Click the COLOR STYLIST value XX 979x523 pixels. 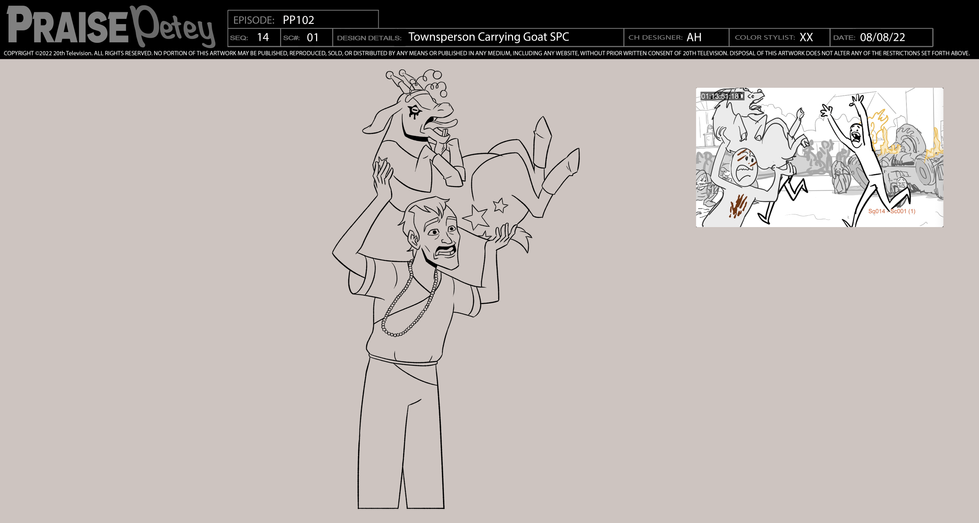click(x=806, y=37)
